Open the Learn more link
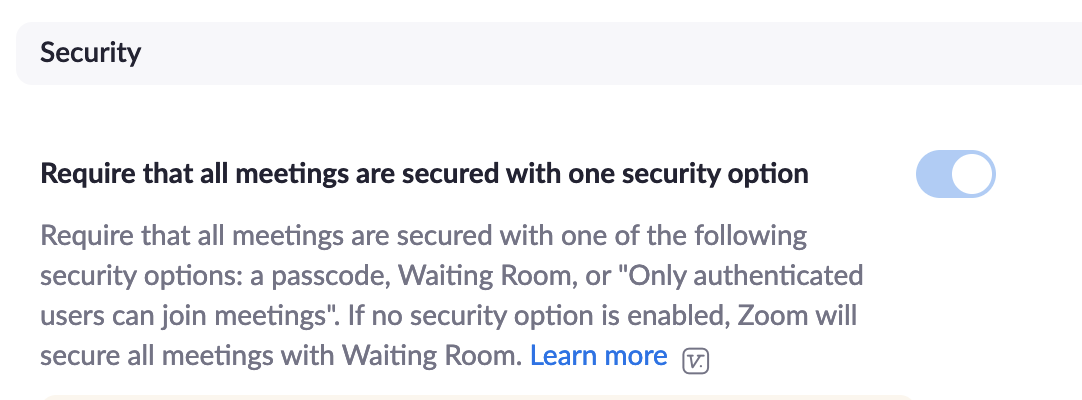1082x400 pixels. [x=598, y=356]
